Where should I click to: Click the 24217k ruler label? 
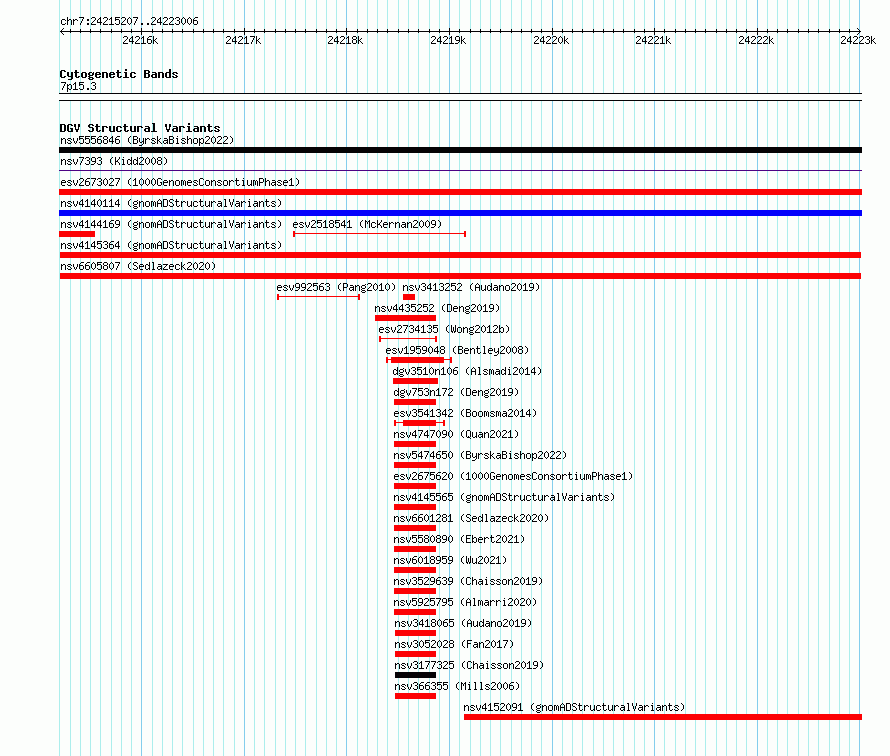pos(243,40)
